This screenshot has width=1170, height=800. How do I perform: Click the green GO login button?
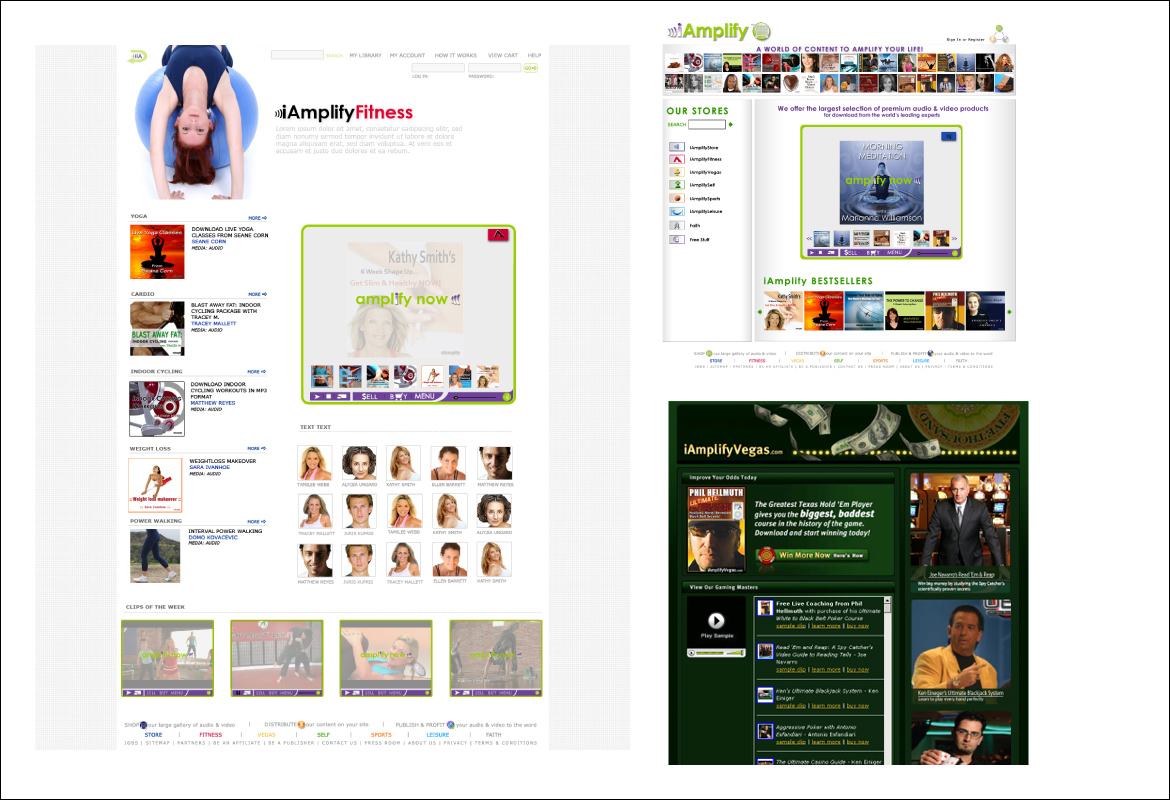[531, 68]
